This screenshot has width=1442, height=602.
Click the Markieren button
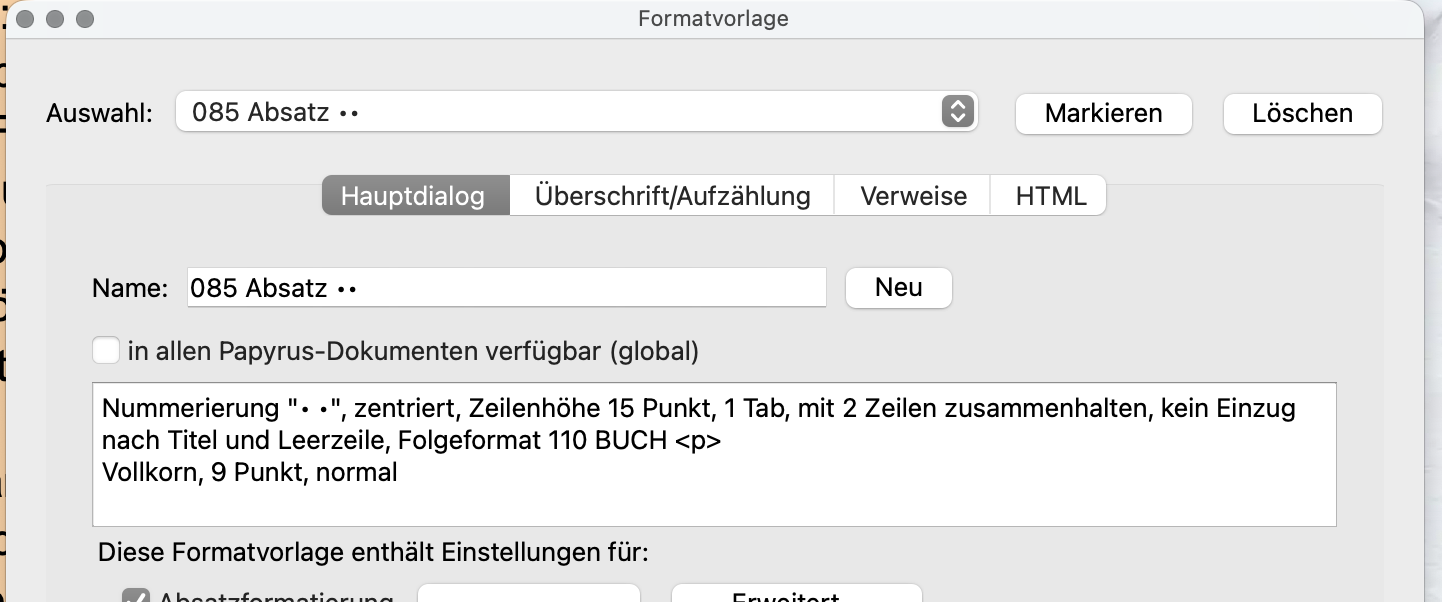click(1103, 113)
